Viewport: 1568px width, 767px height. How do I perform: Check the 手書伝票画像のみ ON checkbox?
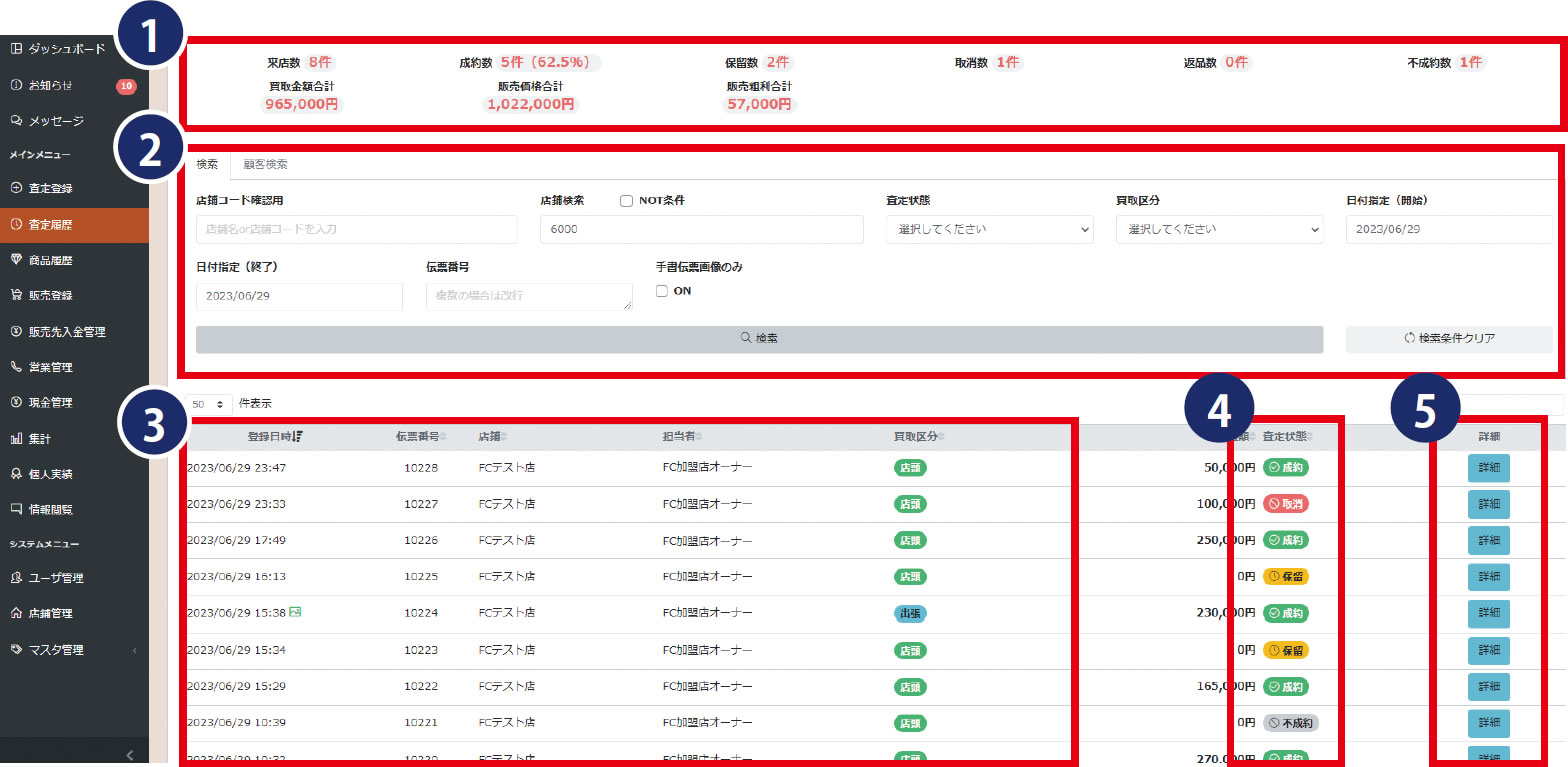662,291
